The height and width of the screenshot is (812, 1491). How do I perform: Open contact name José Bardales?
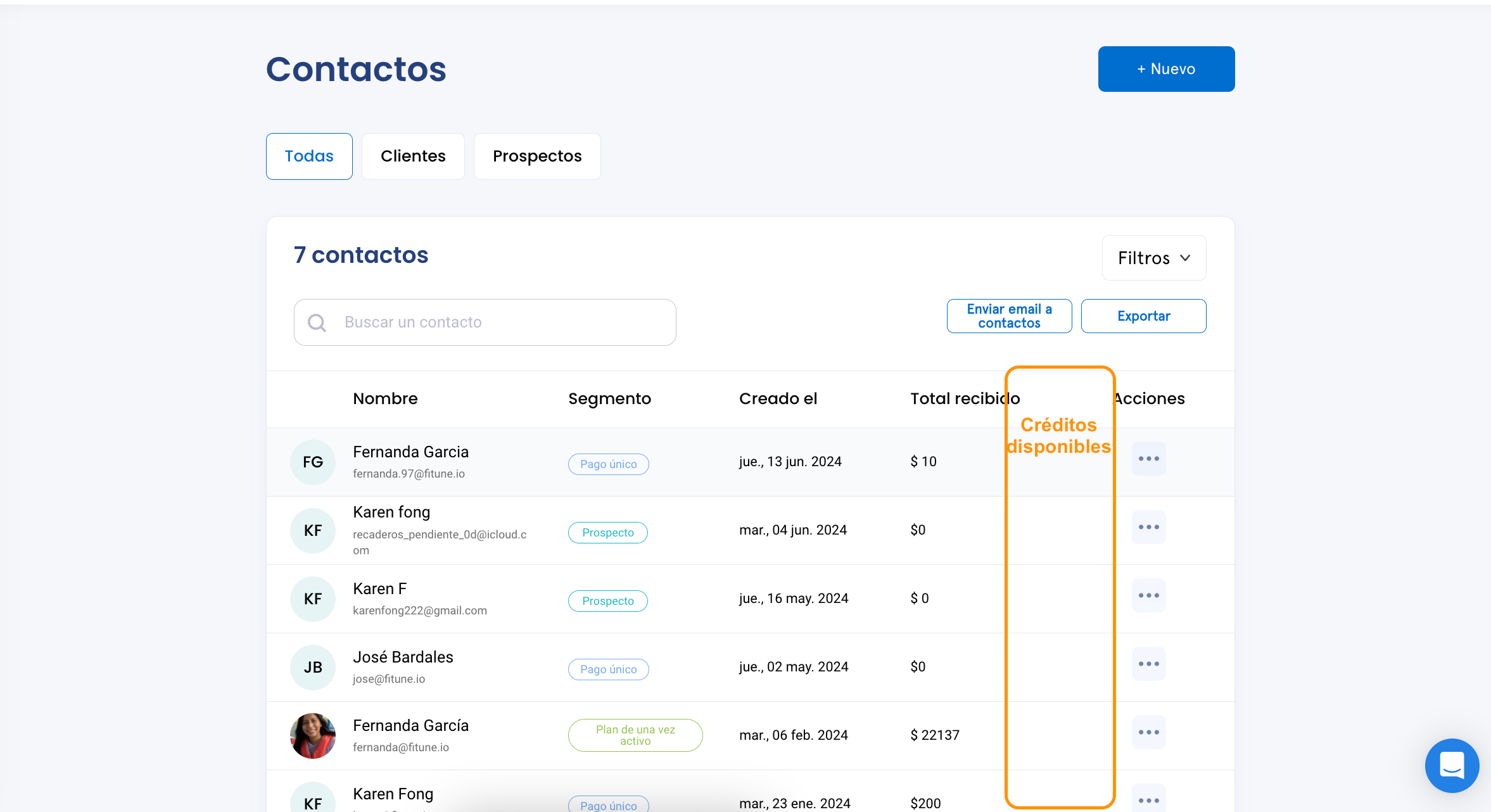tap(403, 657)
